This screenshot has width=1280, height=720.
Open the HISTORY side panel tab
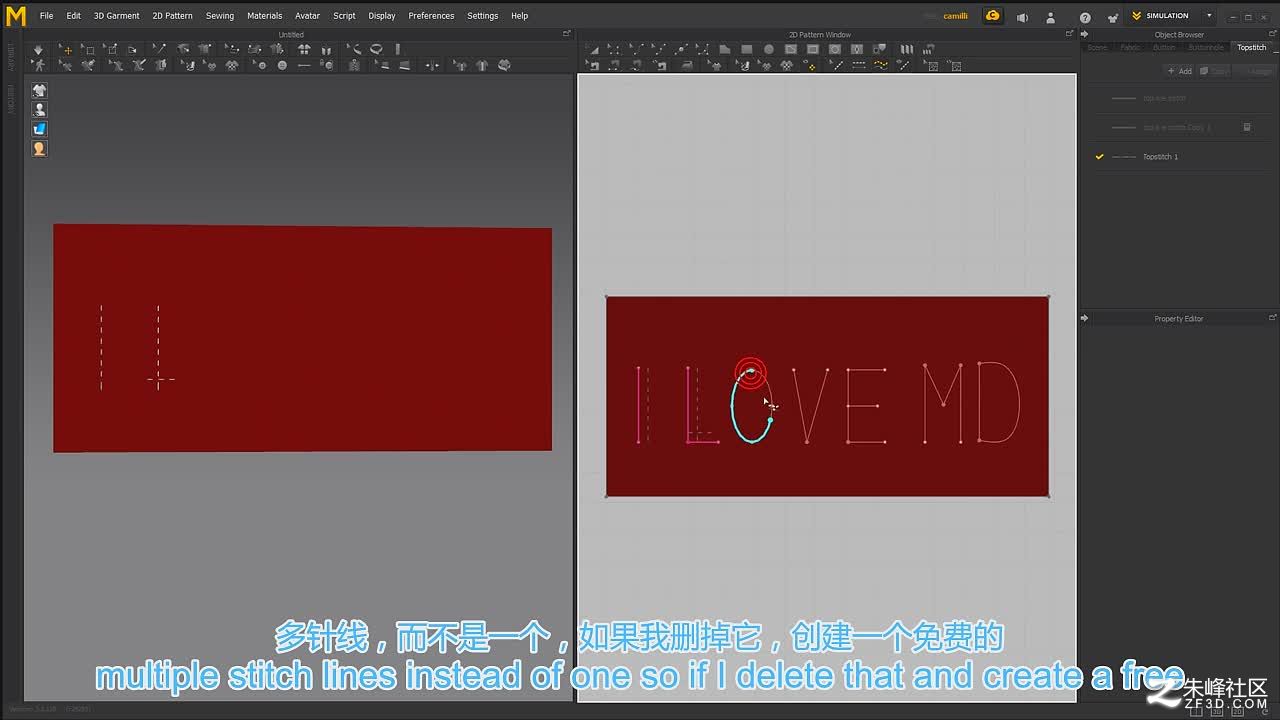(x=11, y=98)
